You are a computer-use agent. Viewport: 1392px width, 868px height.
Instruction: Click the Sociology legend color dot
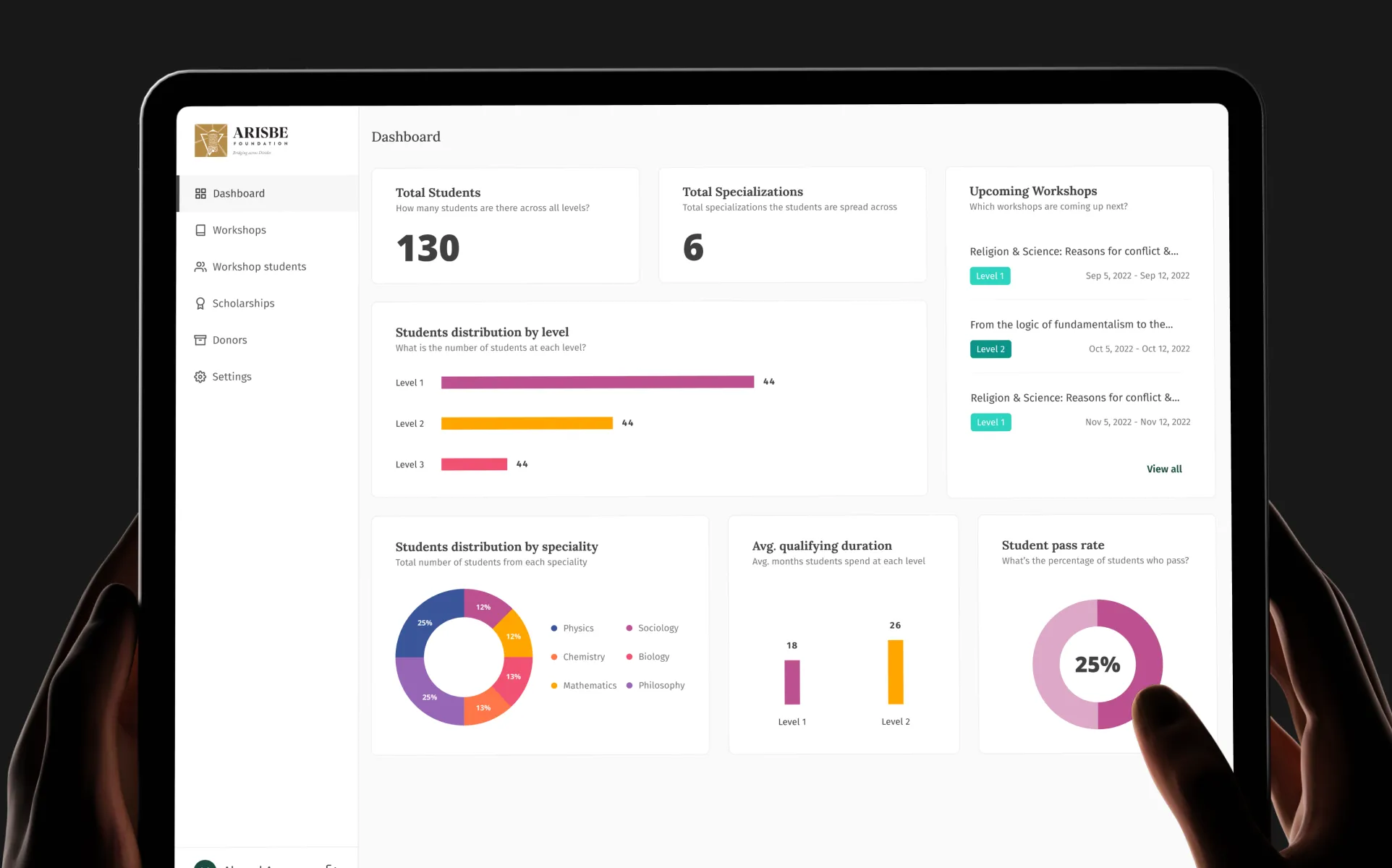(x=629, y=629)
